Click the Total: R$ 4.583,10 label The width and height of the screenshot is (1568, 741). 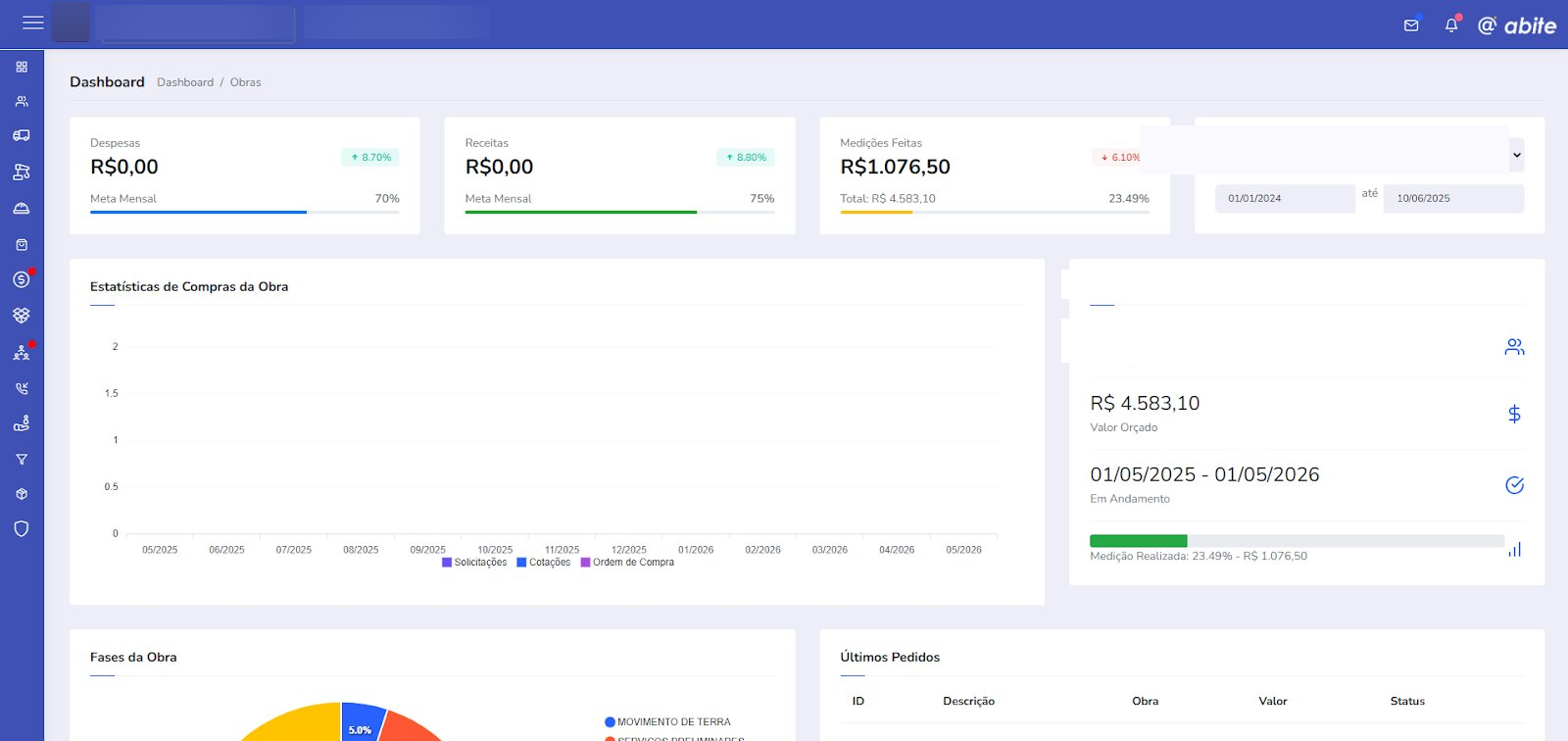coord(888,198)
